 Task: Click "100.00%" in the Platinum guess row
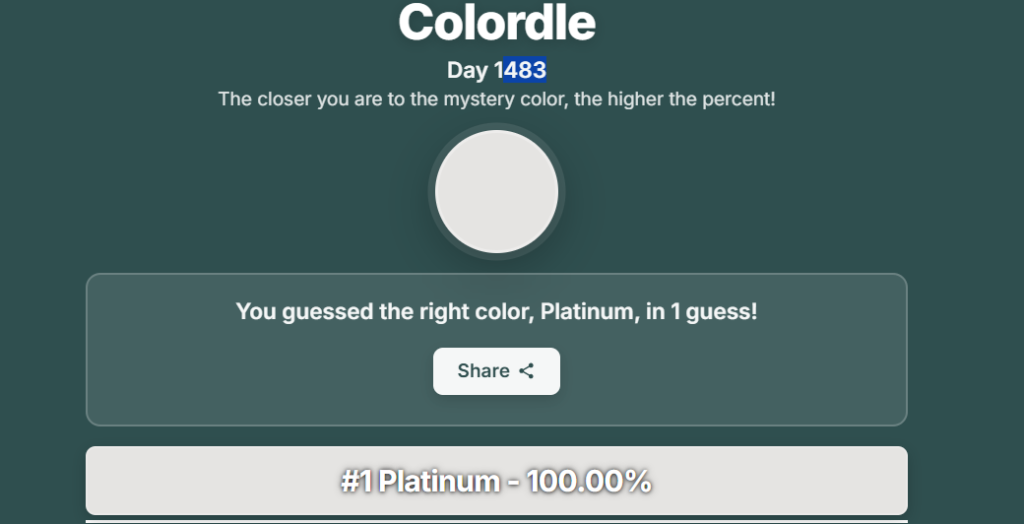point(590,481)
